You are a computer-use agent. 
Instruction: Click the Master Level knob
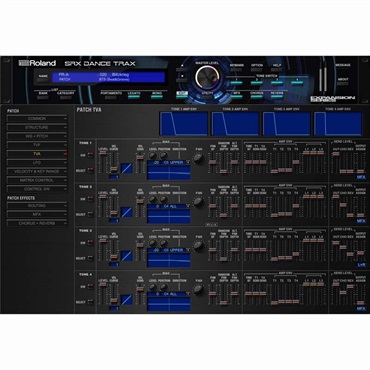point(207,77)
